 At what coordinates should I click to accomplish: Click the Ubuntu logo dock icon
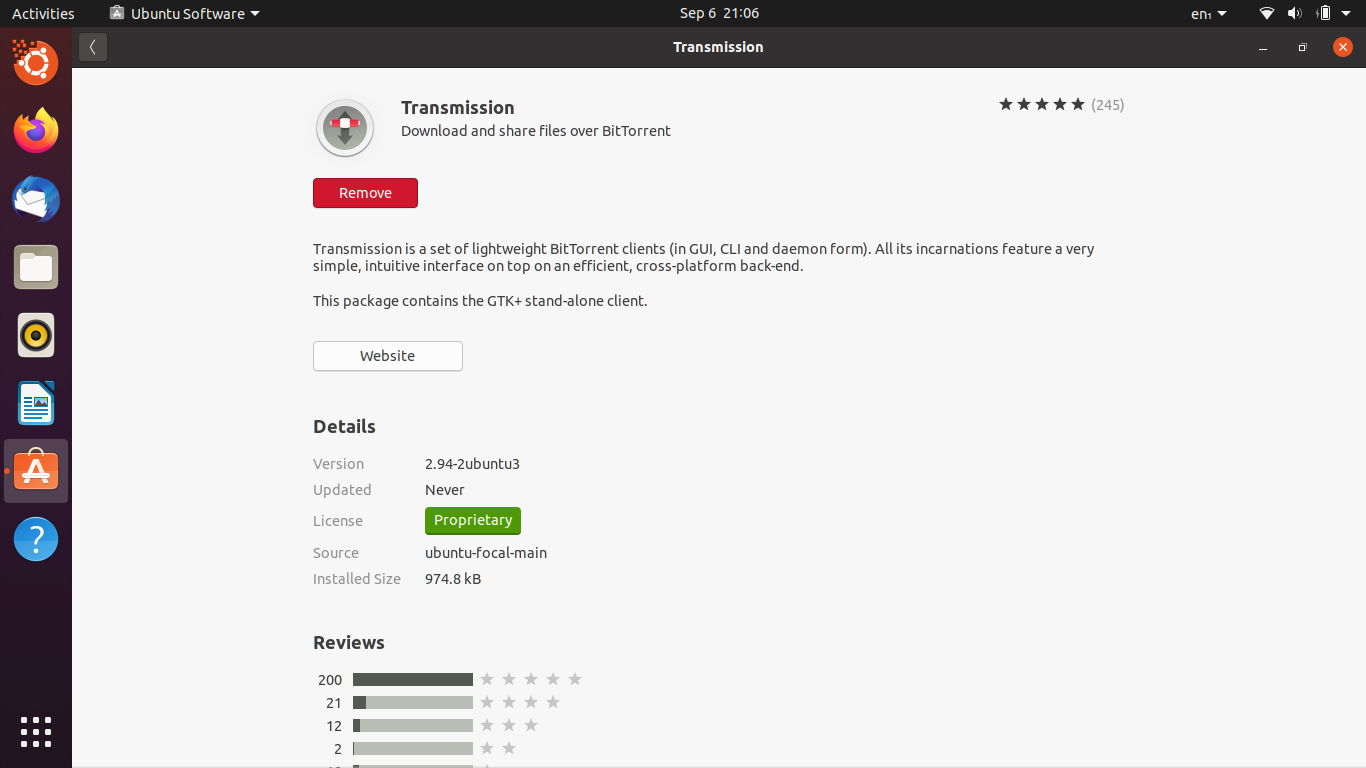[x=36, y=63]
